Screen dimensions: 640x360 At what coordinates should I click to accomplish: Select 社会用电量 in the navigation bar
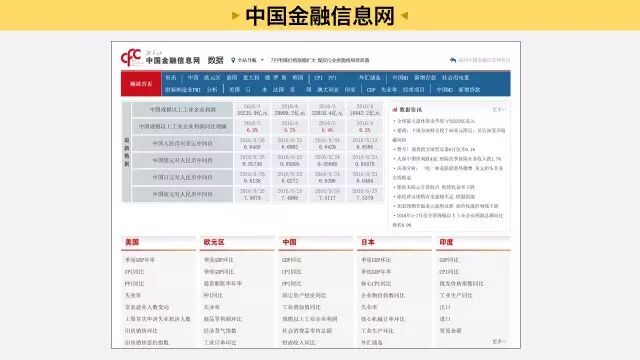click(x=456, y=78)
